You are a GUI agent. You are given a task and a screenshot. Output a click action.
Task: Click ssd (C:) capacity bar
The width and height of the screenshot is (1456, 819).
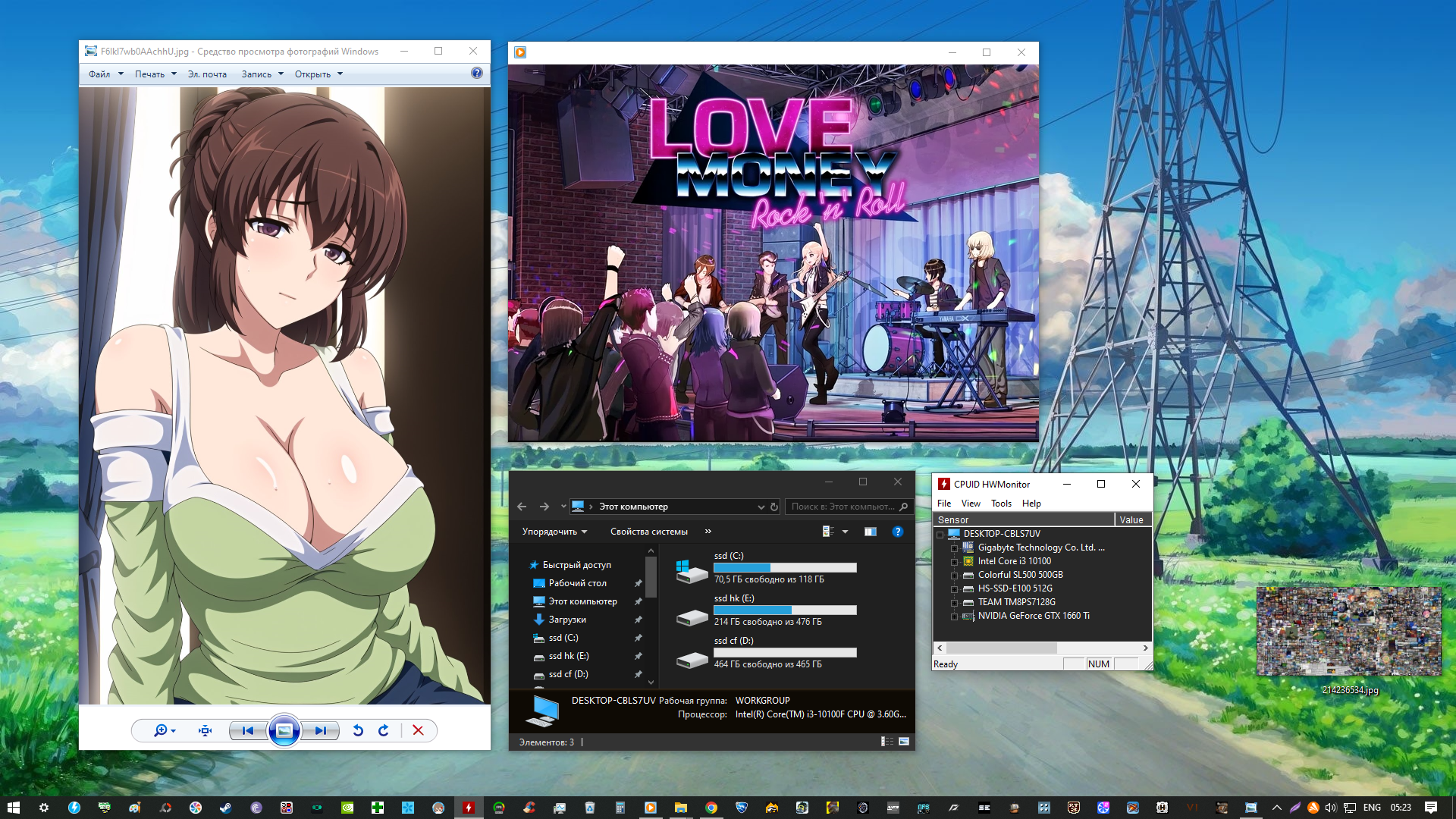tap(785, 567)
